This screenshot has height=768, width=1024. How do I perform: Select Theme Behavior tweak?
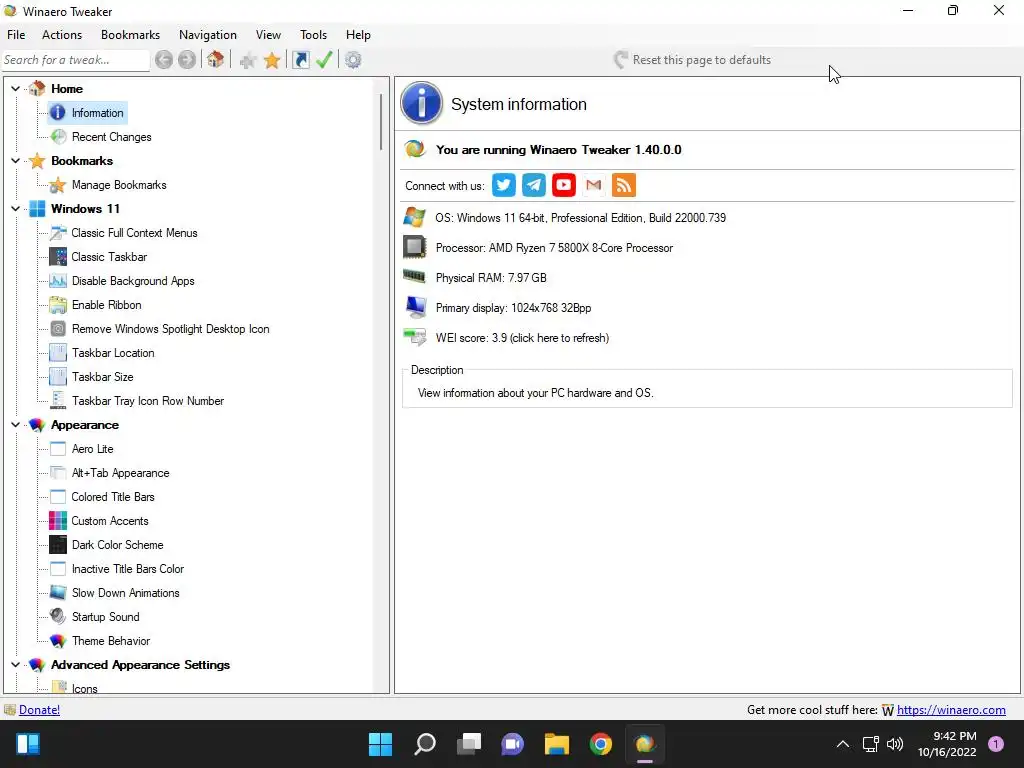tap(111, 641)
